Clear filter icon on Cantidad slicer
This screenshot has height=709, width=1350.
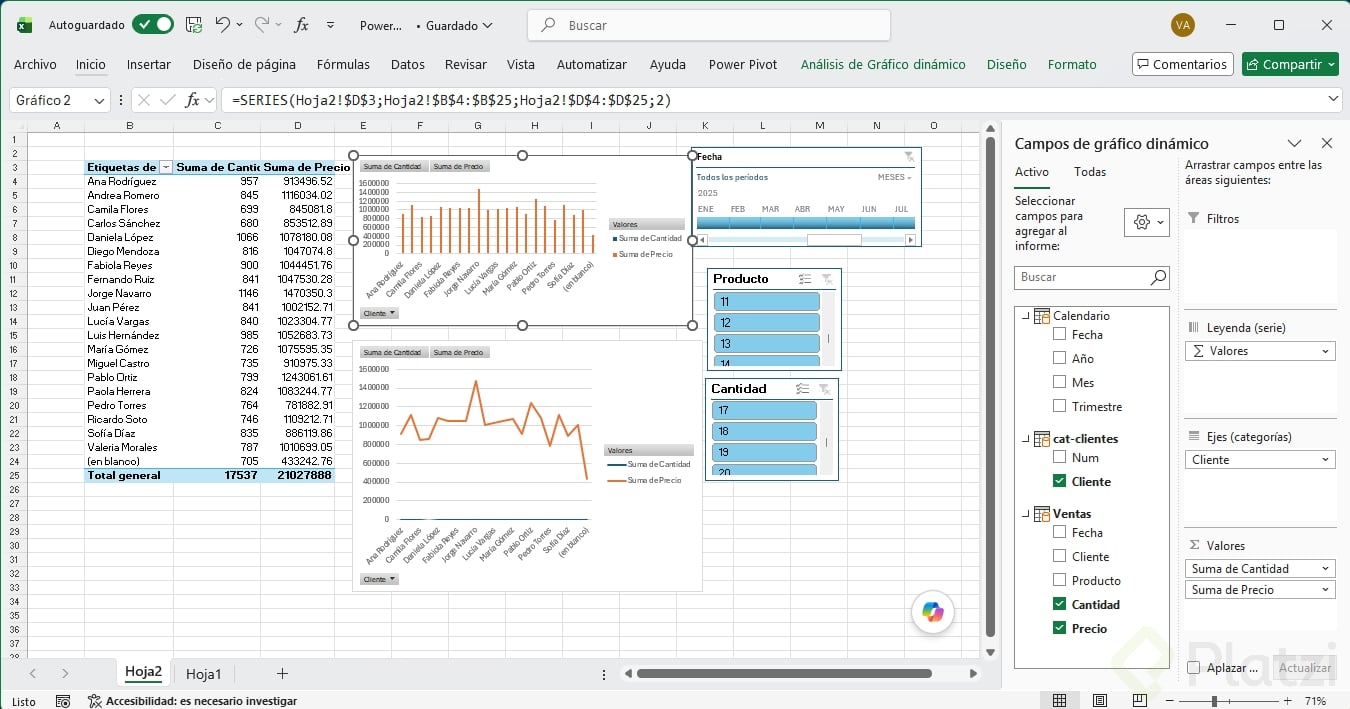coord(824,389)
